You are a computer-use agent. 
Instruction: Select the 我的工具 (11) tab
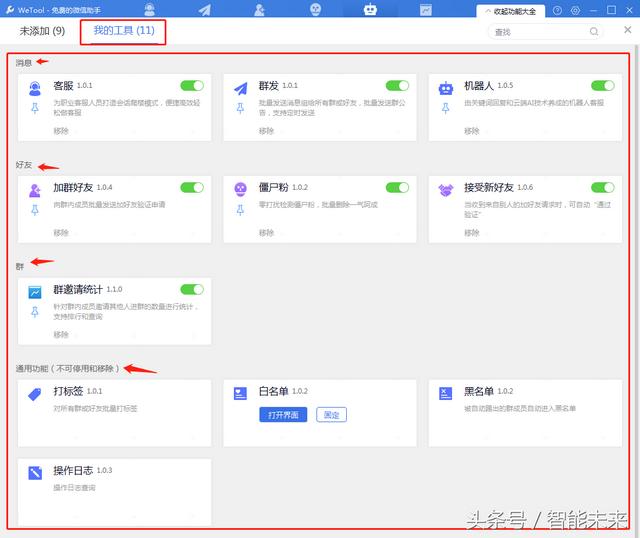(124, 31)
